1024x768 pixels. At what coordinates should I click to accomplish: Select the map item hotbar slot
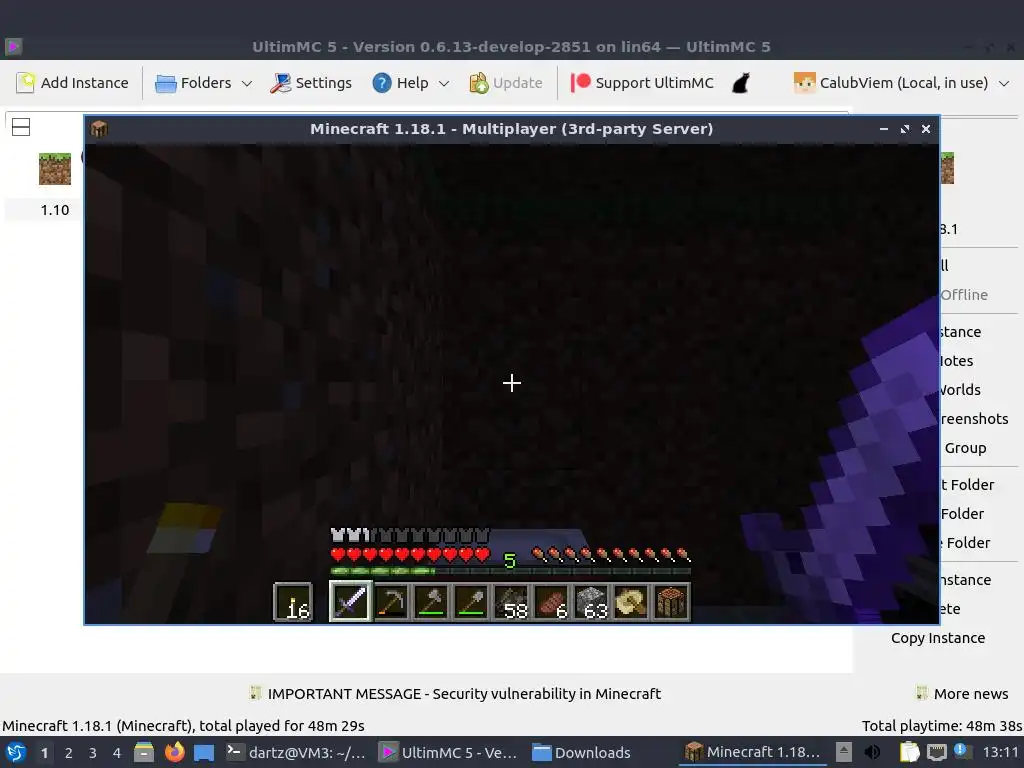coord(631,601)
